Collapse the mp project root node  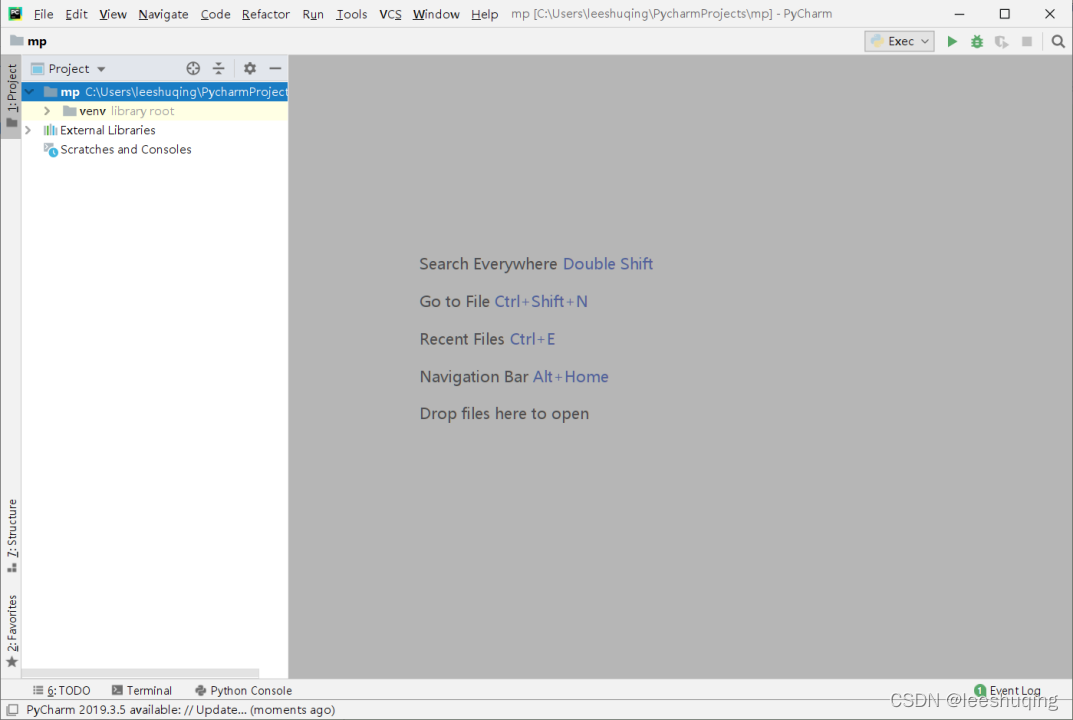[29, 92]
